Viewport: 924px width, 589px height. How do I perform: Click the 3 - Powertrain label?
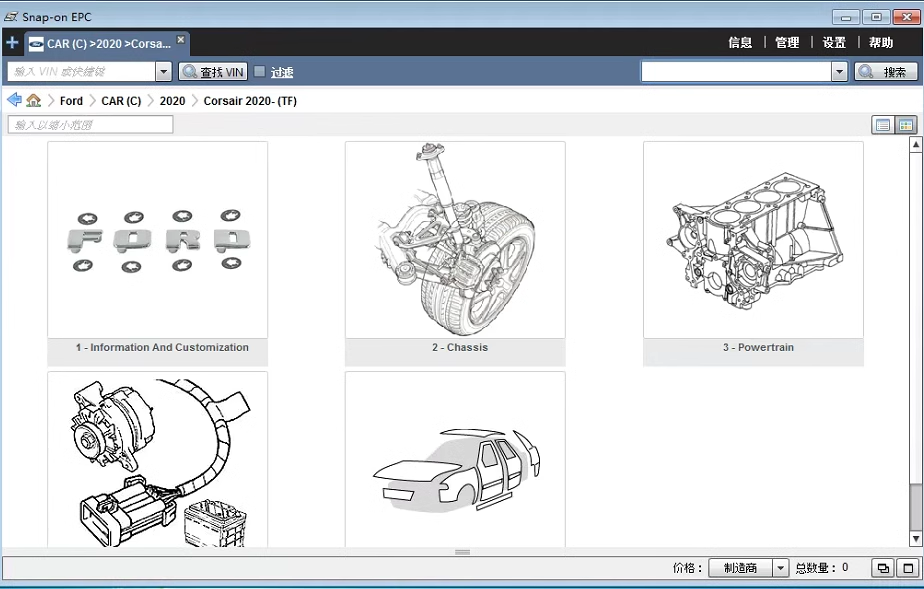click(x=758, y=348)
